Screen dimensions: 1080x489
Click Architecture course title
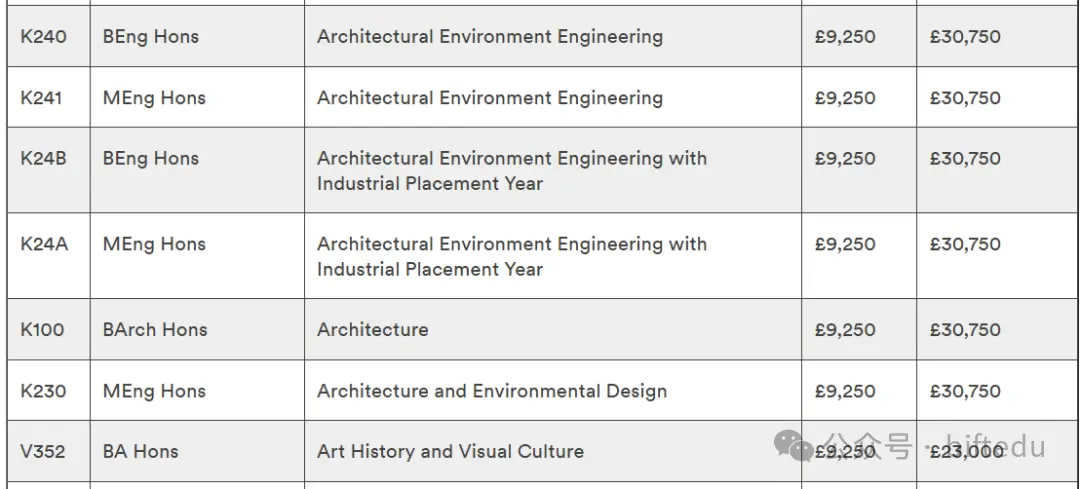373,329
